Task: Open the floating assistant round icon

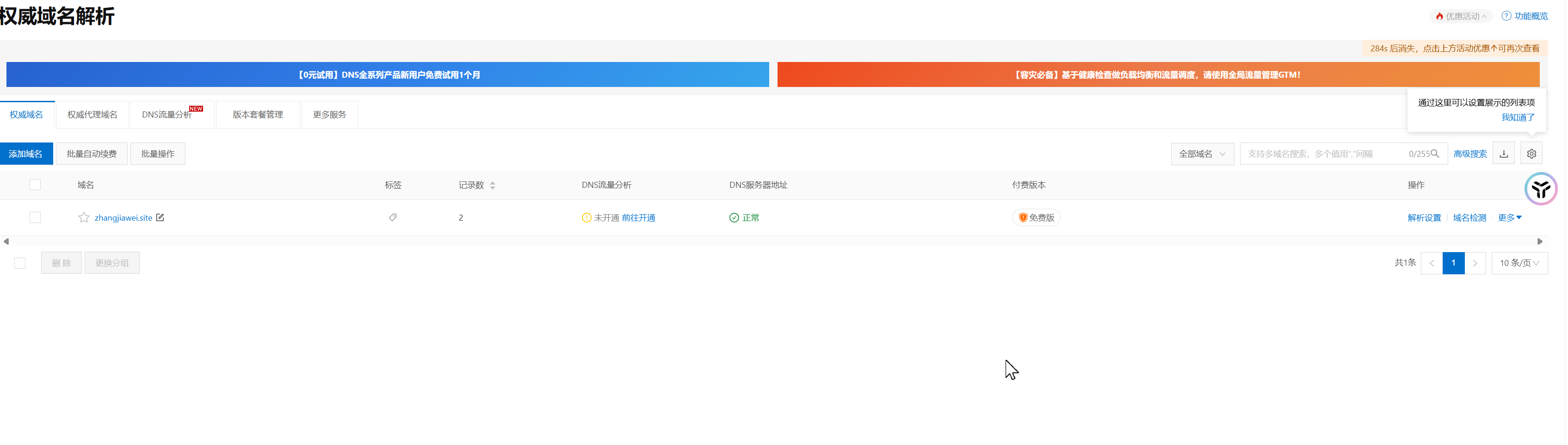Action: click(x=1540, y=189)
